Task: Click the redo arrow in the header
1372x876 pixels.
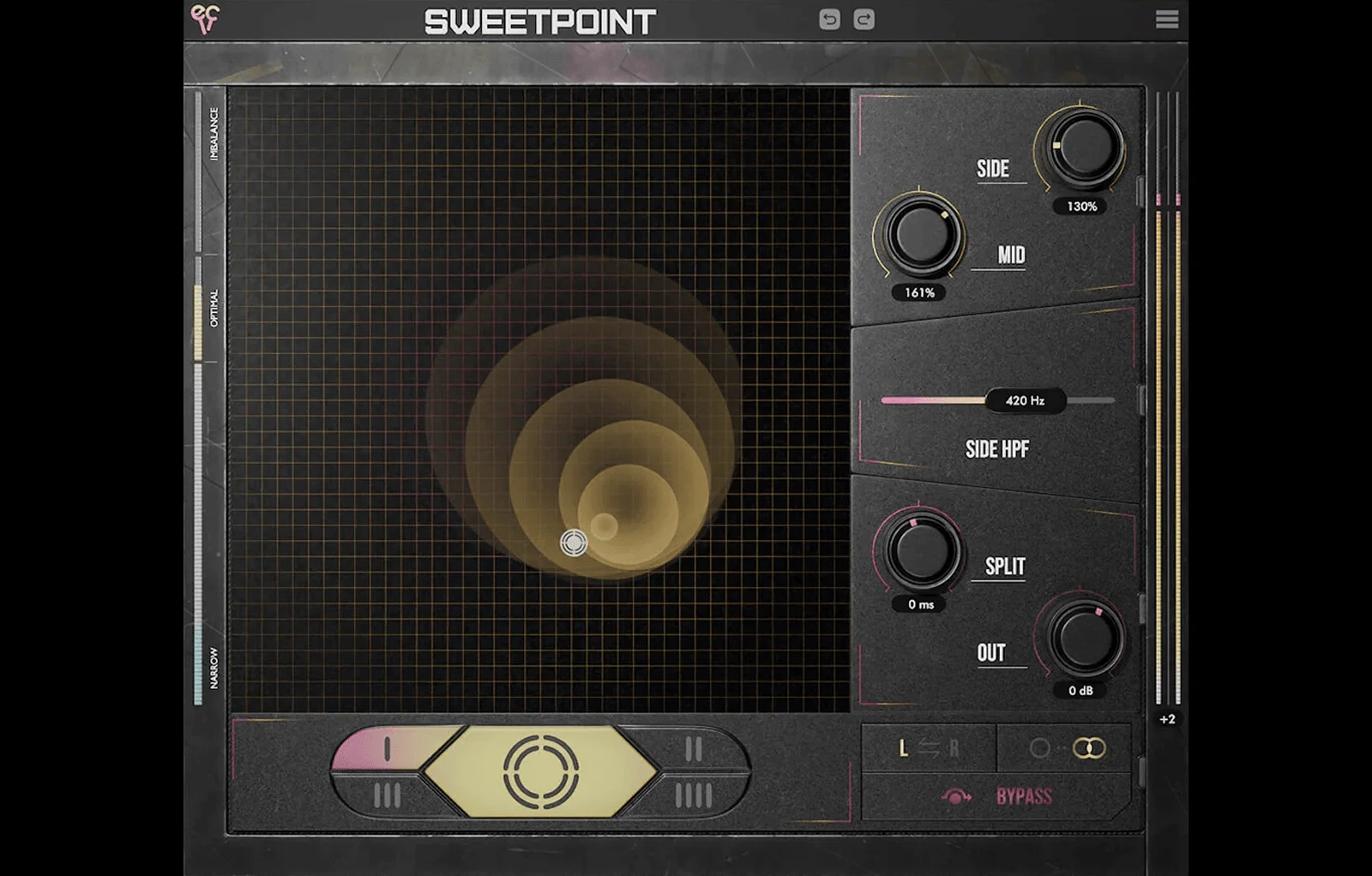Action: [x=864, y=19]
